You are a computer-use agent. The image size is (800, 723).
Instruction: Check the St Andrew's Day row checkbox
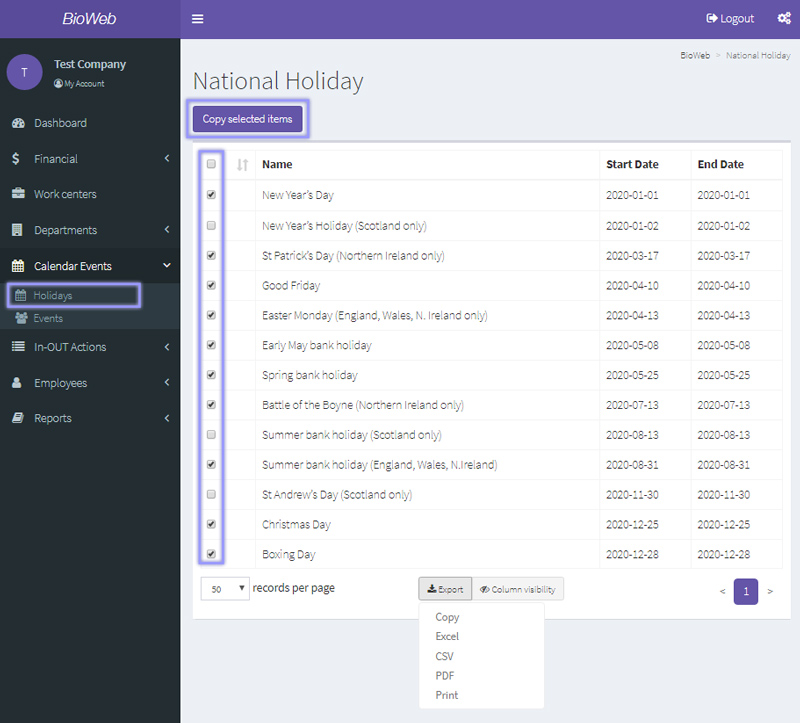click(211, 494)
